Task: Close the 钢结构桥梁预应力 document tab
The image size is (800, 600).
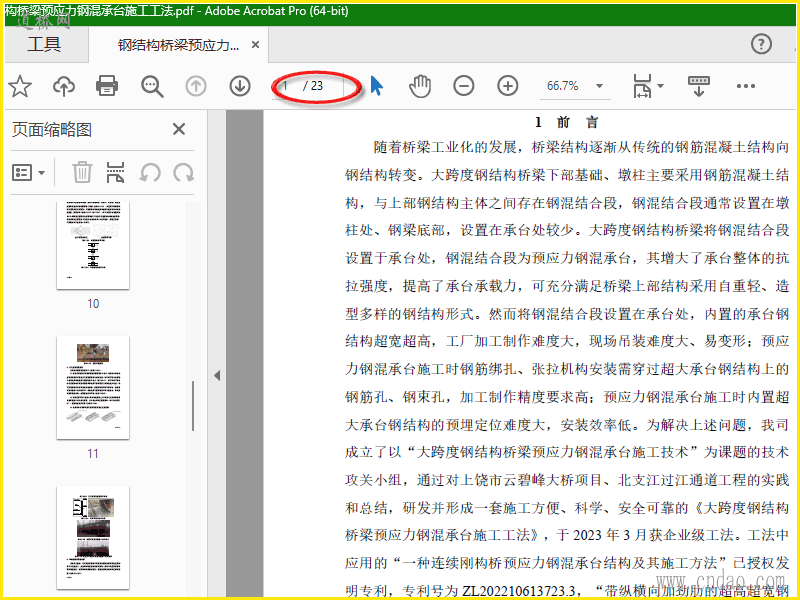Action: tap(255, 45)
